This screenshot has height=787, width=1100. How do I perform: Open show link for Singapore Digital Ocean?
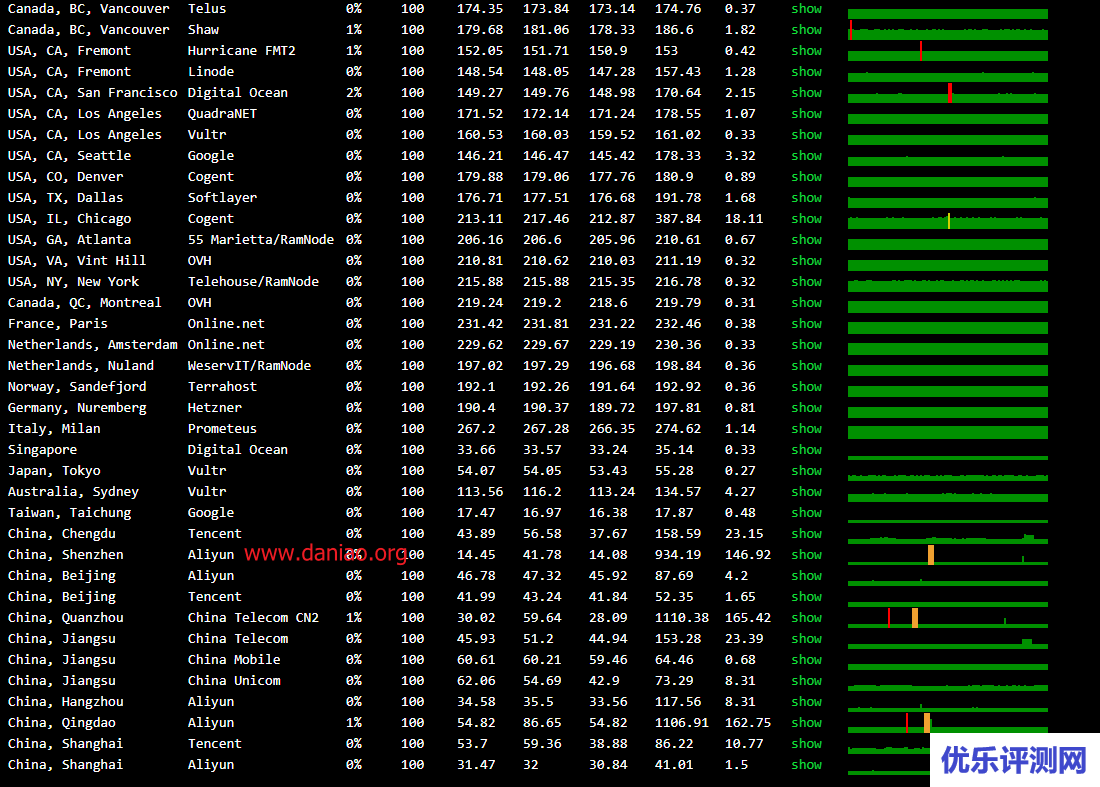pos(806,450)
